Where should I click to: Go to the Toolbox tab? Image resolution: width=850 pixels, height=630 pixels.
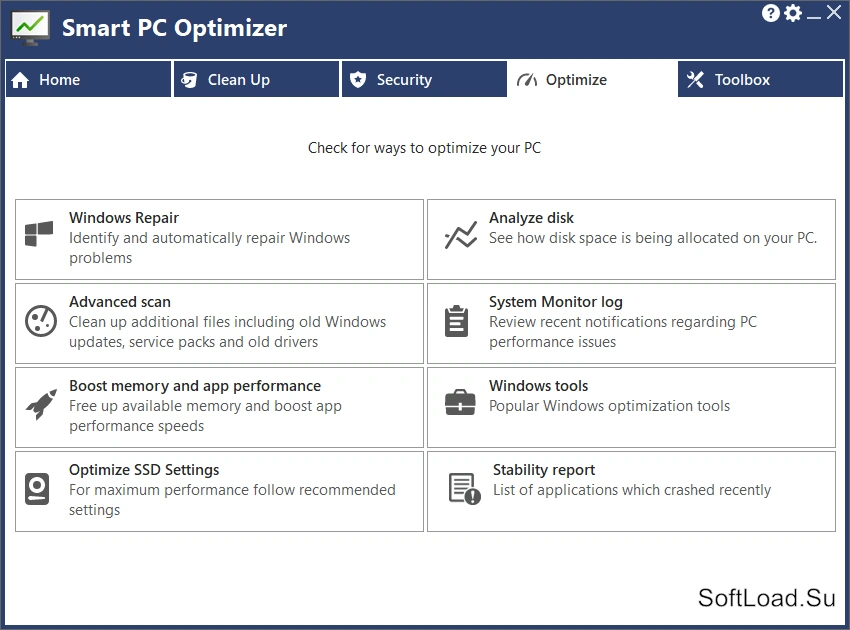761,79
